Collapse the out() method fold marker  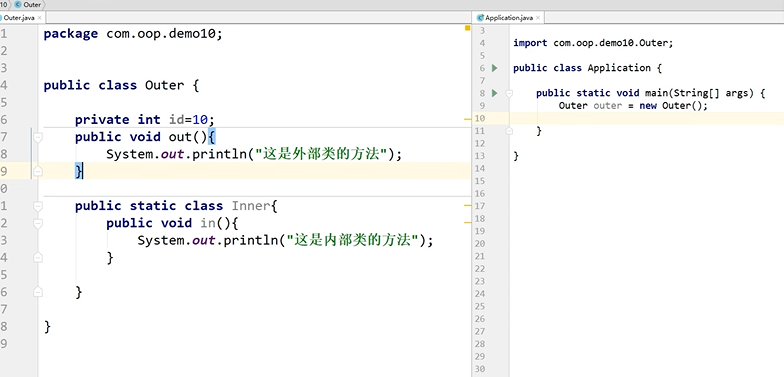tap(38, 137)
